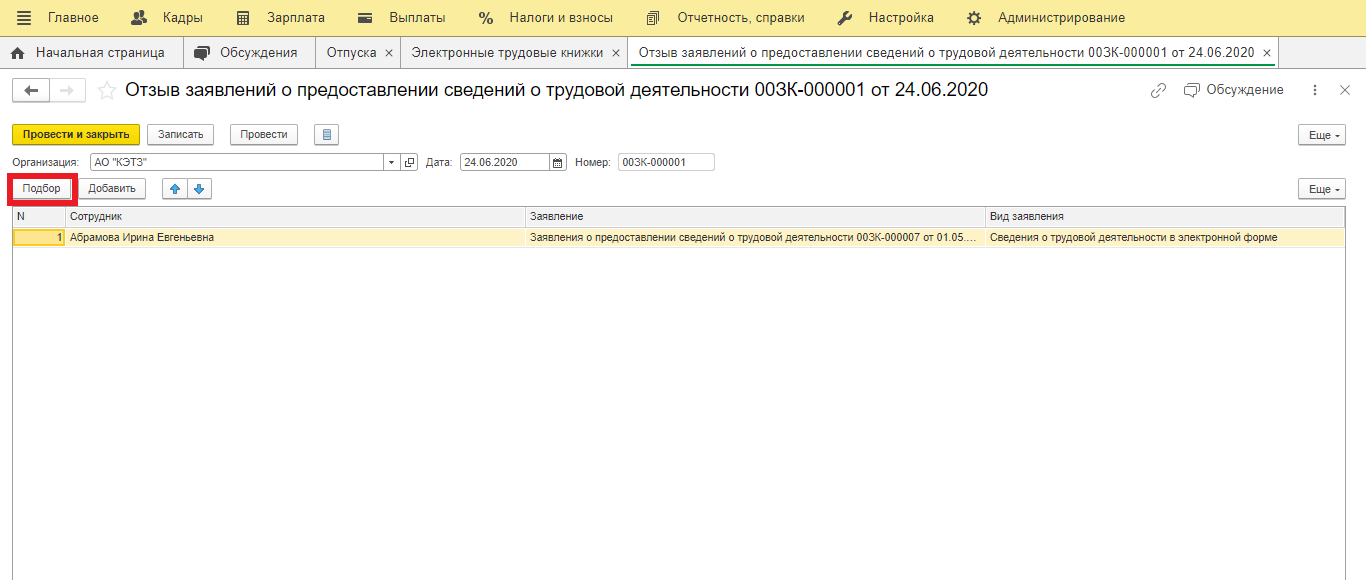1366x580 pixels.
Task: Sort by Сотрудник column header
Action: tap(296, 216)
